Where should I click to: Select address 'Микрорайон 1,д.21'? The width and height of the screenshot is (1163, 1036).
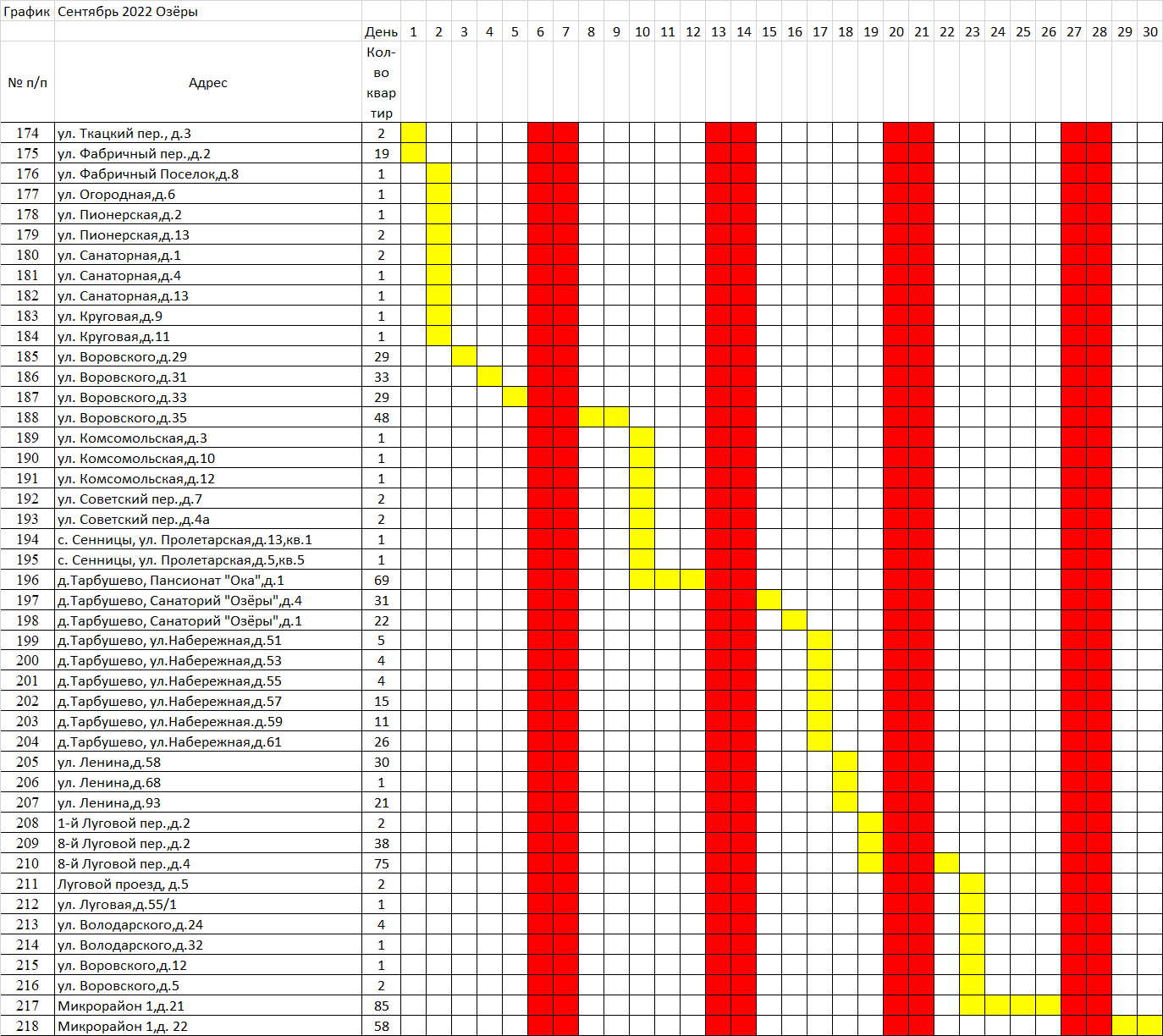click(x=208, y=1006)
